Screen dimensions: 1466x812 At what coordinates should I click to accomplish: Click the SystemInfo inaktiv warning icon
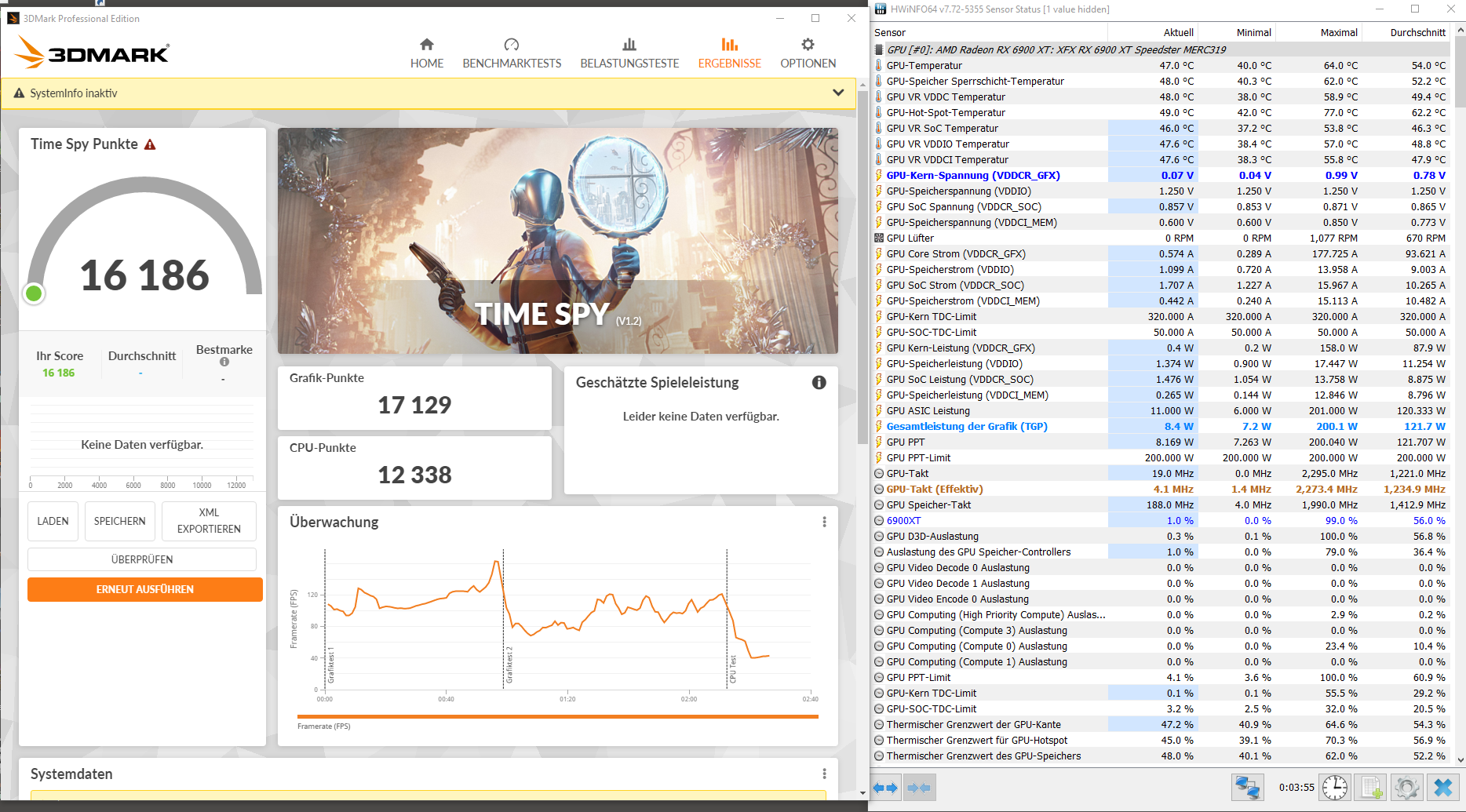click(20, 93)
